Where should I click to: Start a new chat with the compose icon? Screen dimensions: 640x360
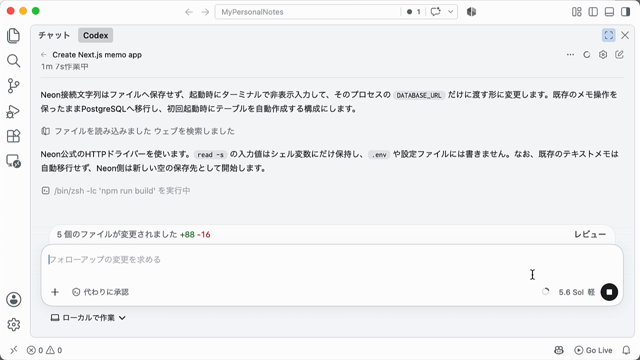pyautogui.click(x=619, y=54)
